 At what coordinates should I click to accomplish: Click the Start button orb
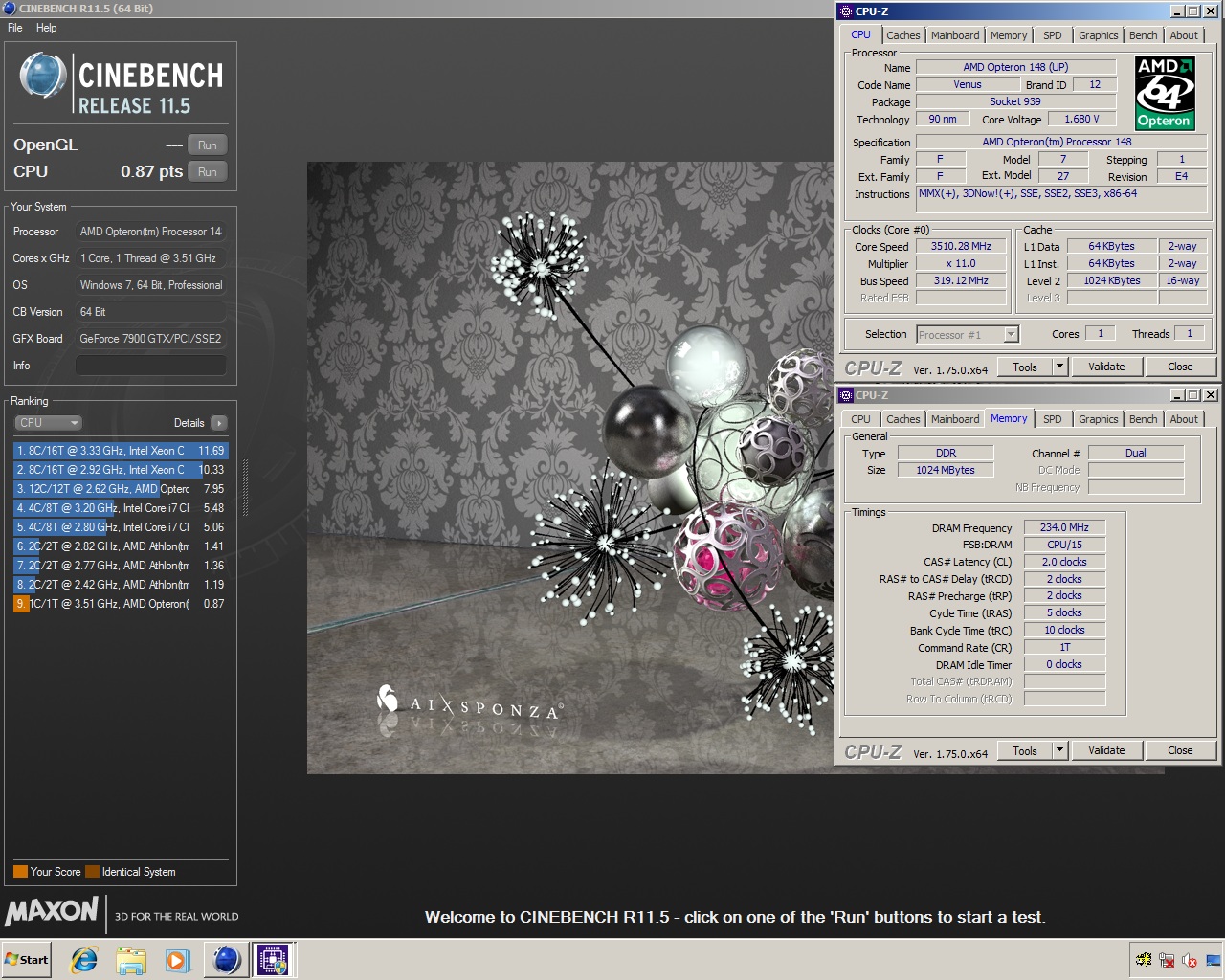(27, 960)
